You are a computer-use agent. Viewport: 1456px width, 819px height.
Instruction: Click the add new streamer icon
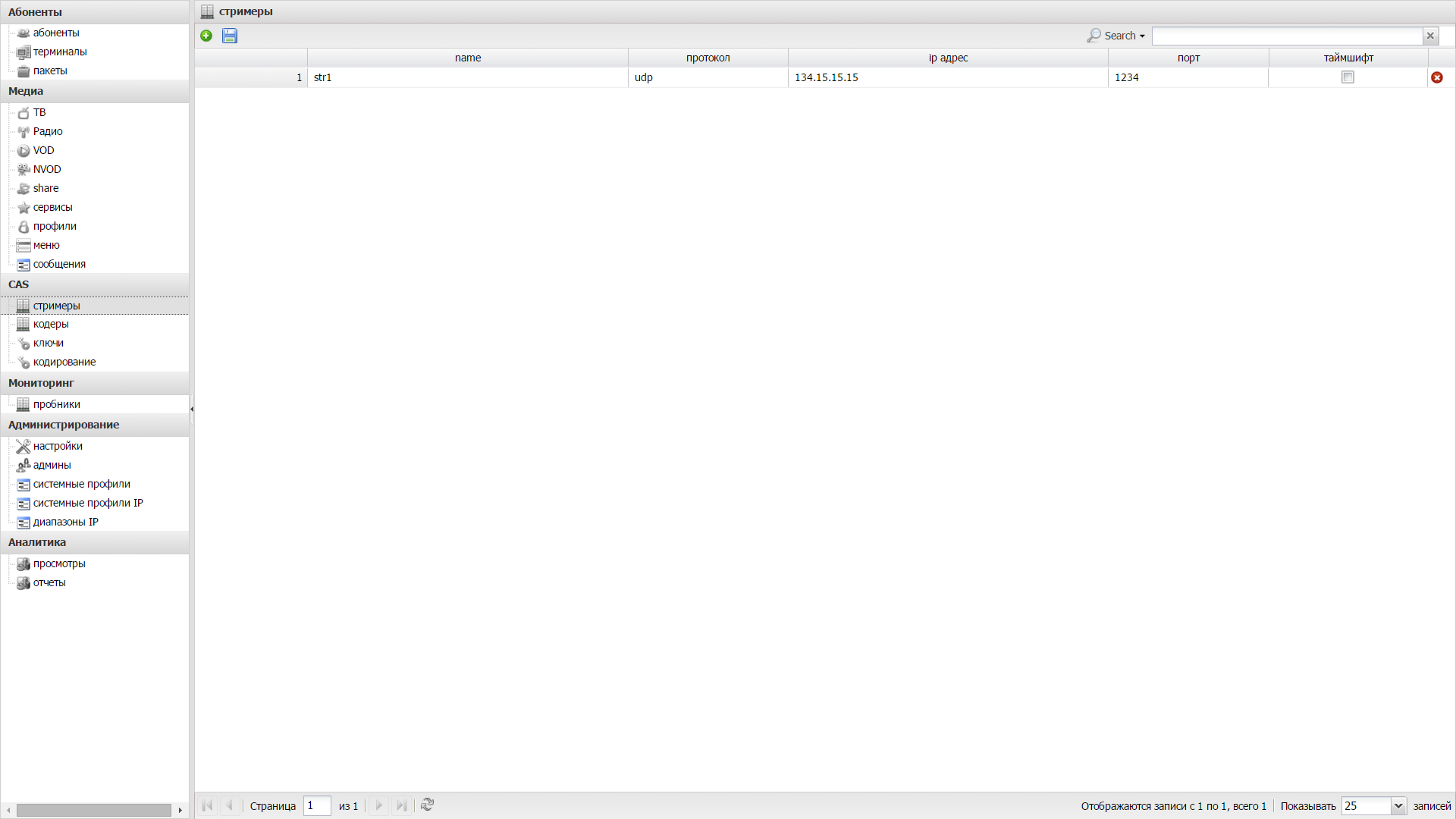(206, 35)
